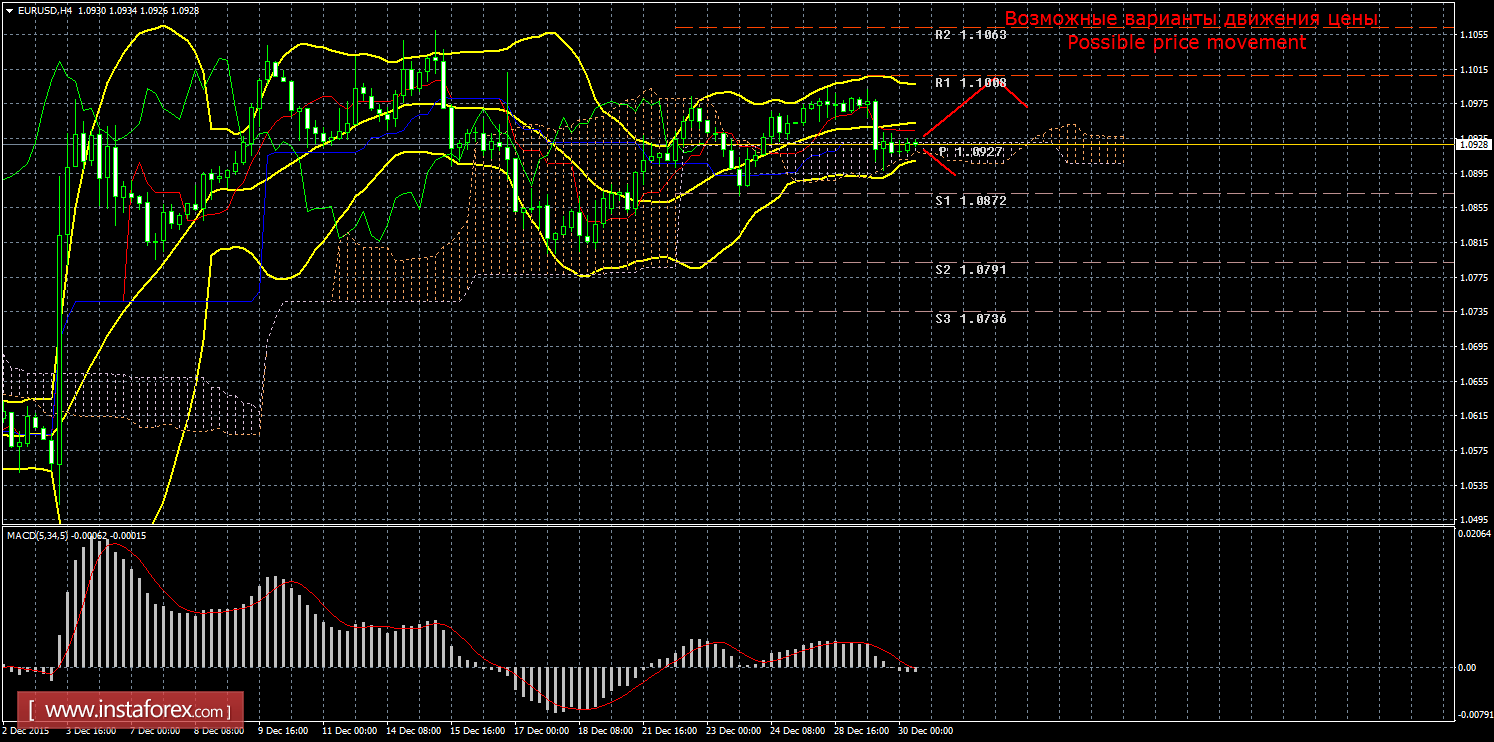
Task: Open the EURUSD,H4 chart dropdown triangle
Action: point(9,9)
